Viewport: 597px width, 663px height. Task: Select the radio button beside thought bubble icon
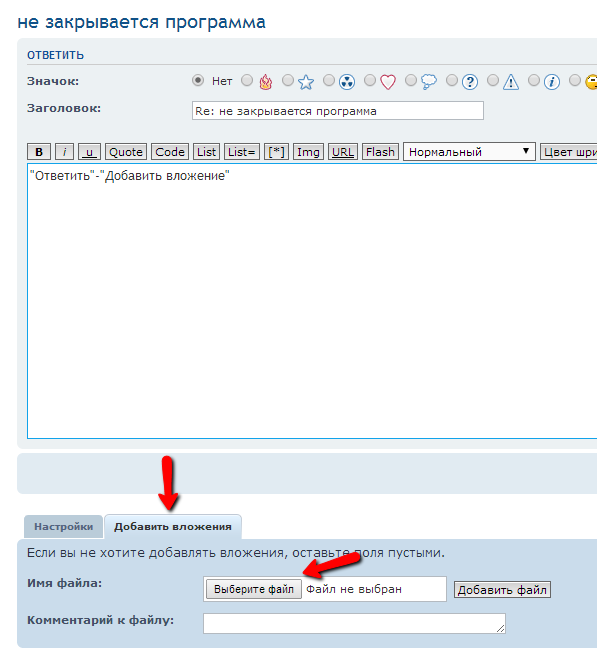pyautogui.click(x=411, y=80)
